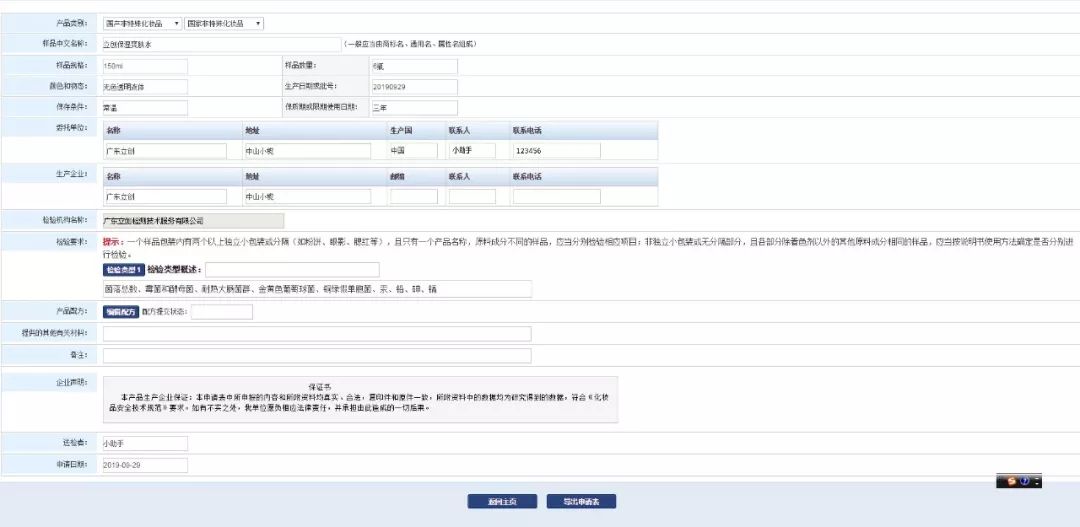The width and height of the screenshot is (1080, 527).
Task: Expand the second product category dropdown
Action: (224, 23)
